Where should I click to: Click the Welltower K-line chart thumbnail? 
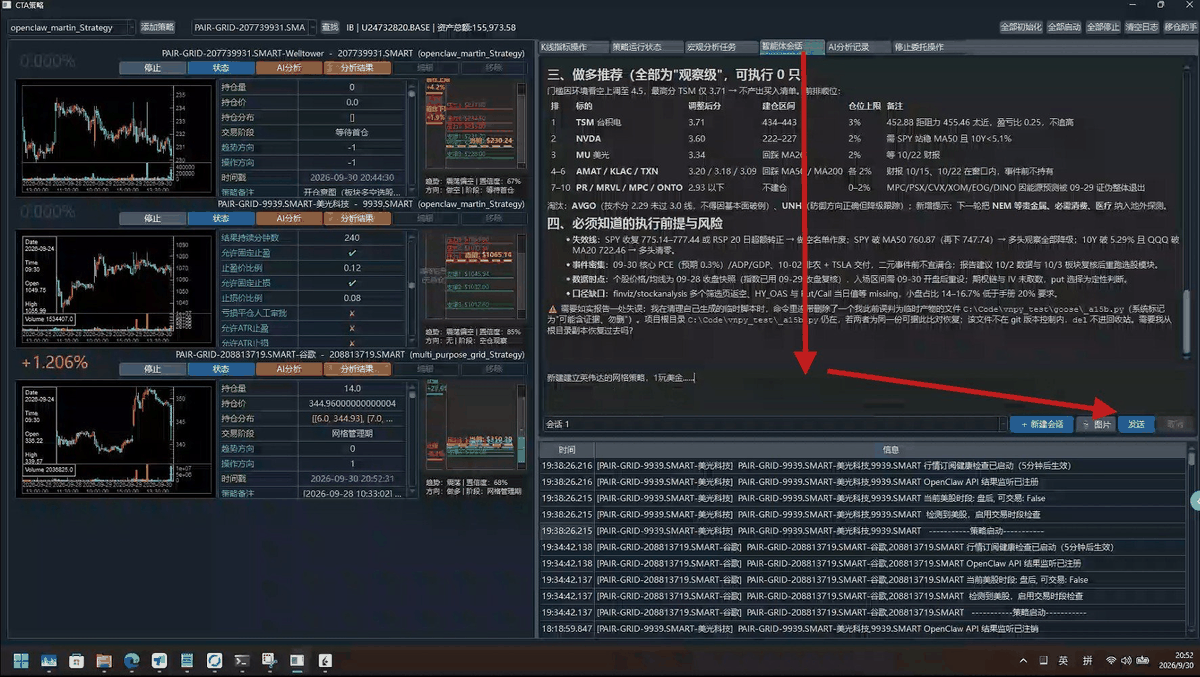point(113,138)
